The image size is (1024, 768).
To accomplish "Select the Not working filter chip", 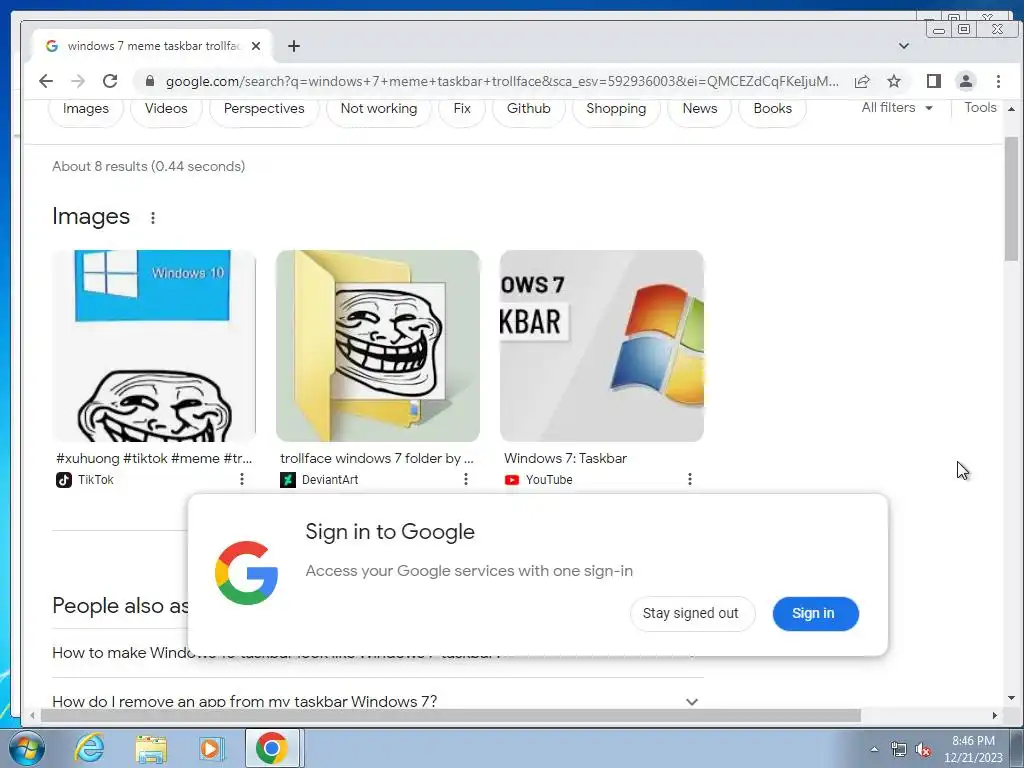I will point(379,108).
